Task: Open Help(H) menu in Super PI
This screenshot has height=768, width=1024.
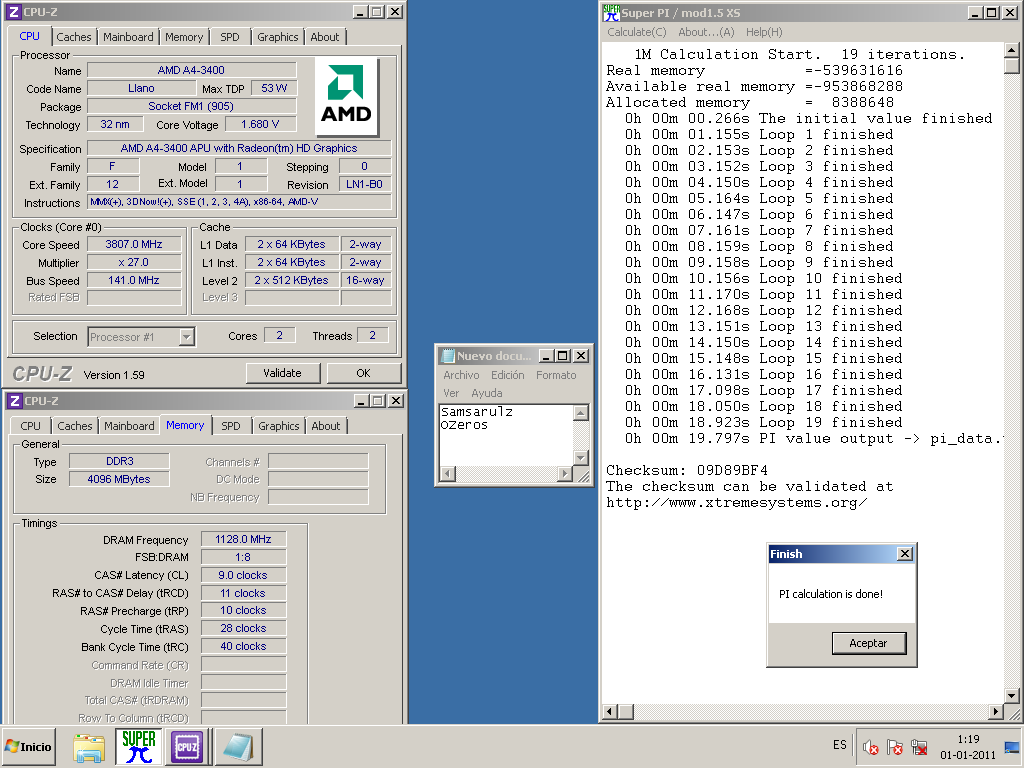Action: pos(764,32)
